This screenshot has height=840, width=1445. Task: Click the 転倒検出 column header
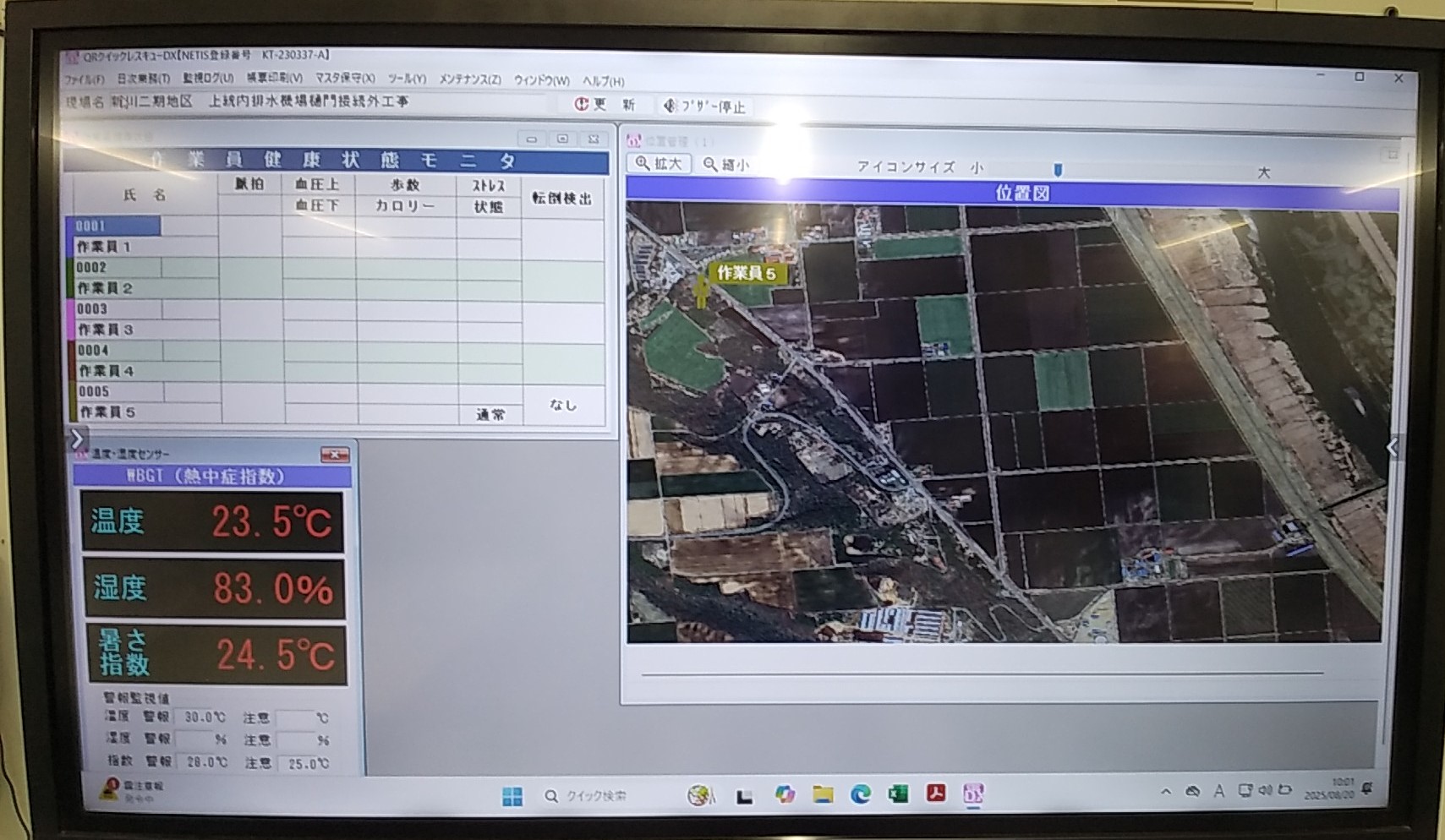[562, 198]
